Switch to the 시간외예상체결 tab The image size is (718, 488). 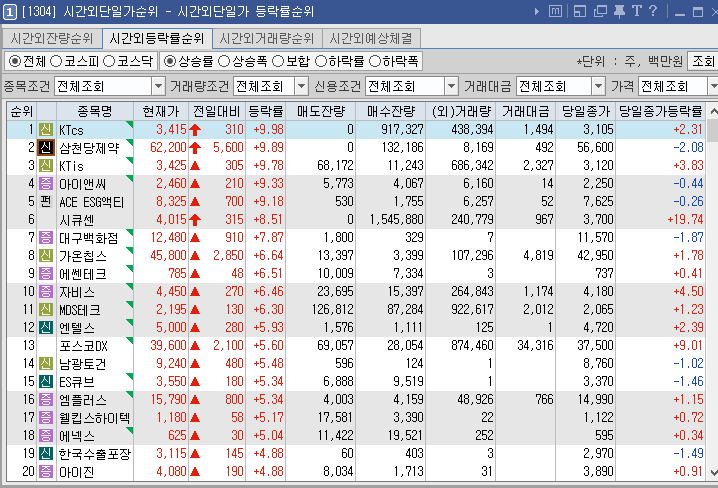point(371,38)
